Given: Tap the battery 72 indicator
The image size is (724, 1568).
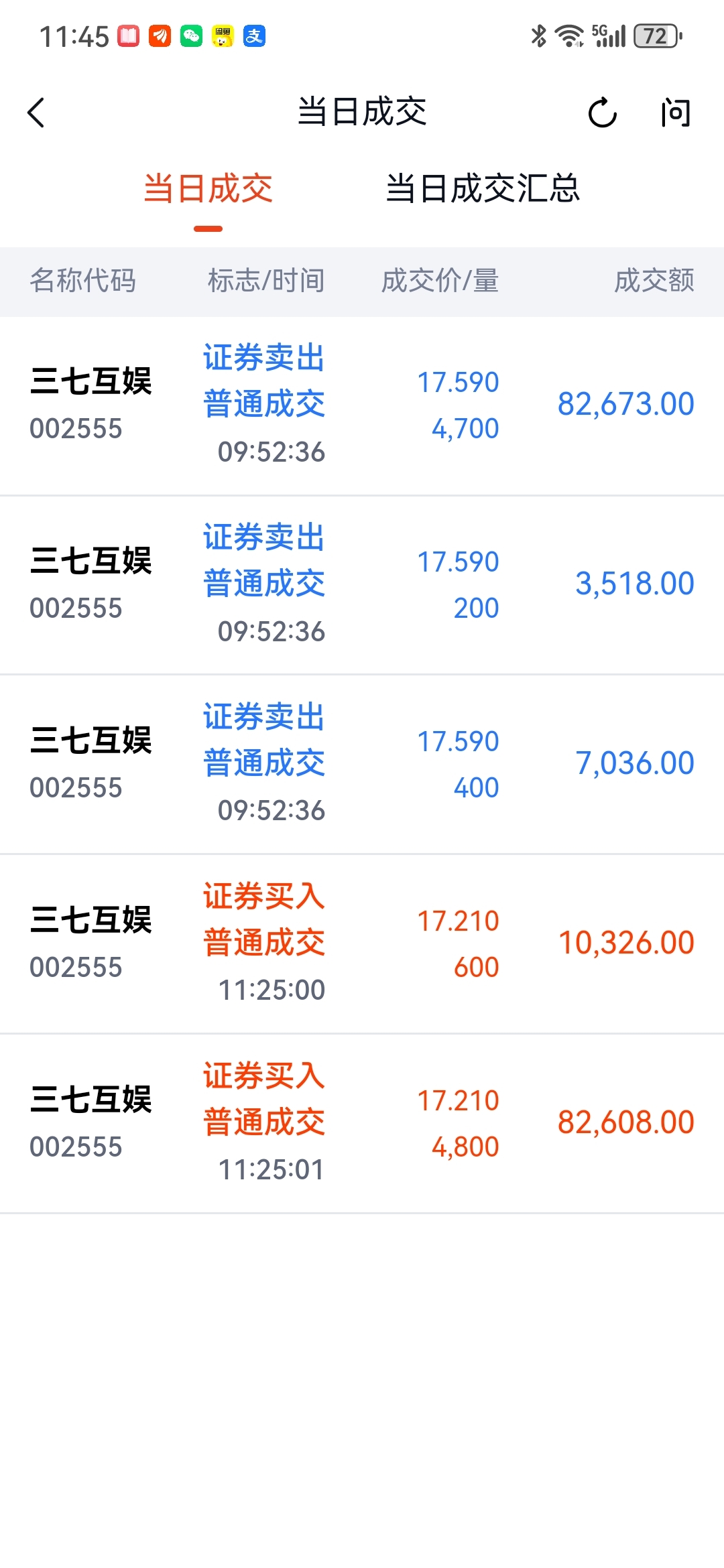Looking at the screenshot, I should pyautogui.click(x=658, y=36).
